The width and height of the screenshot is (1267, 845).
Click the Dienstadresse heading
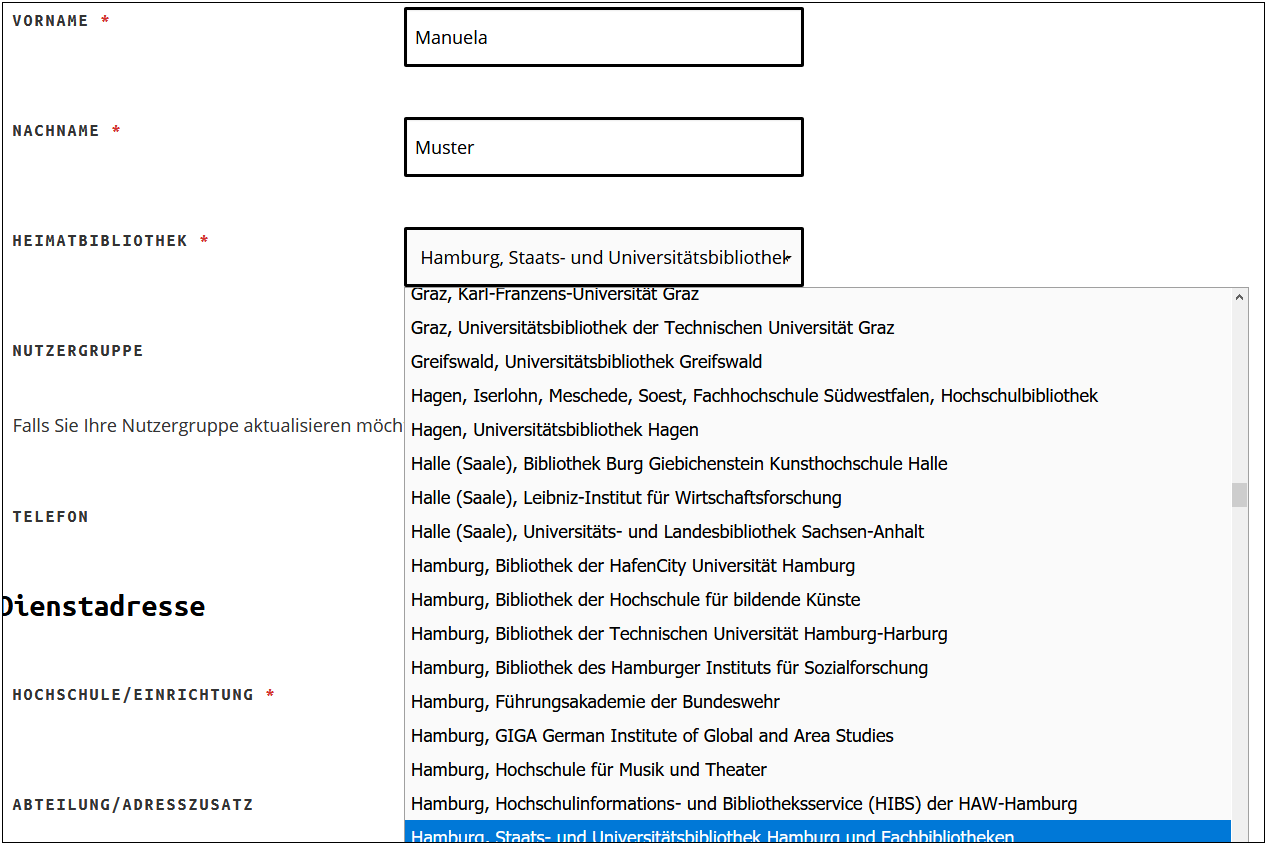pyautogui.click(x=103, y=606)
